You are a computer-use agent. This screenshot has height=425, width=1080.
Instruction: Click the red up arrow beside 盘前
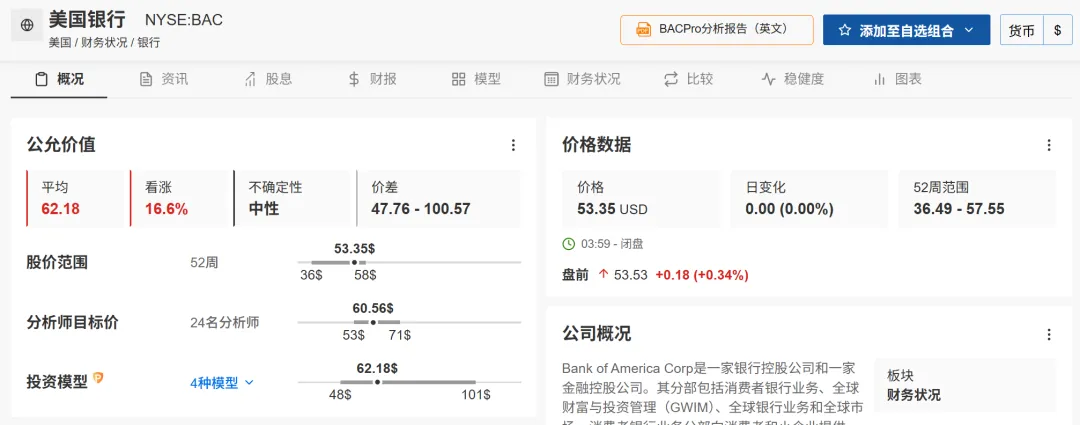tap(603, 275)
